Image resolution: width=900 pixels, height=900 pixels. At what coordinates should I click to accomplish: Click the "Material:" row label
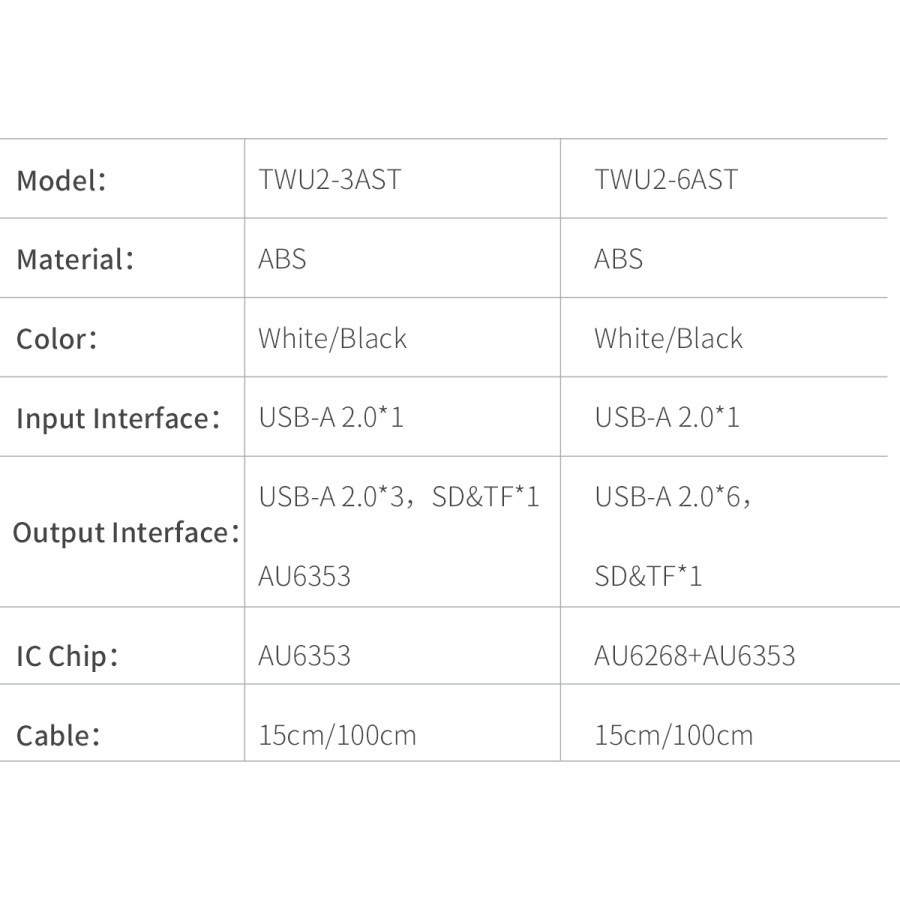tap(75, 260)
